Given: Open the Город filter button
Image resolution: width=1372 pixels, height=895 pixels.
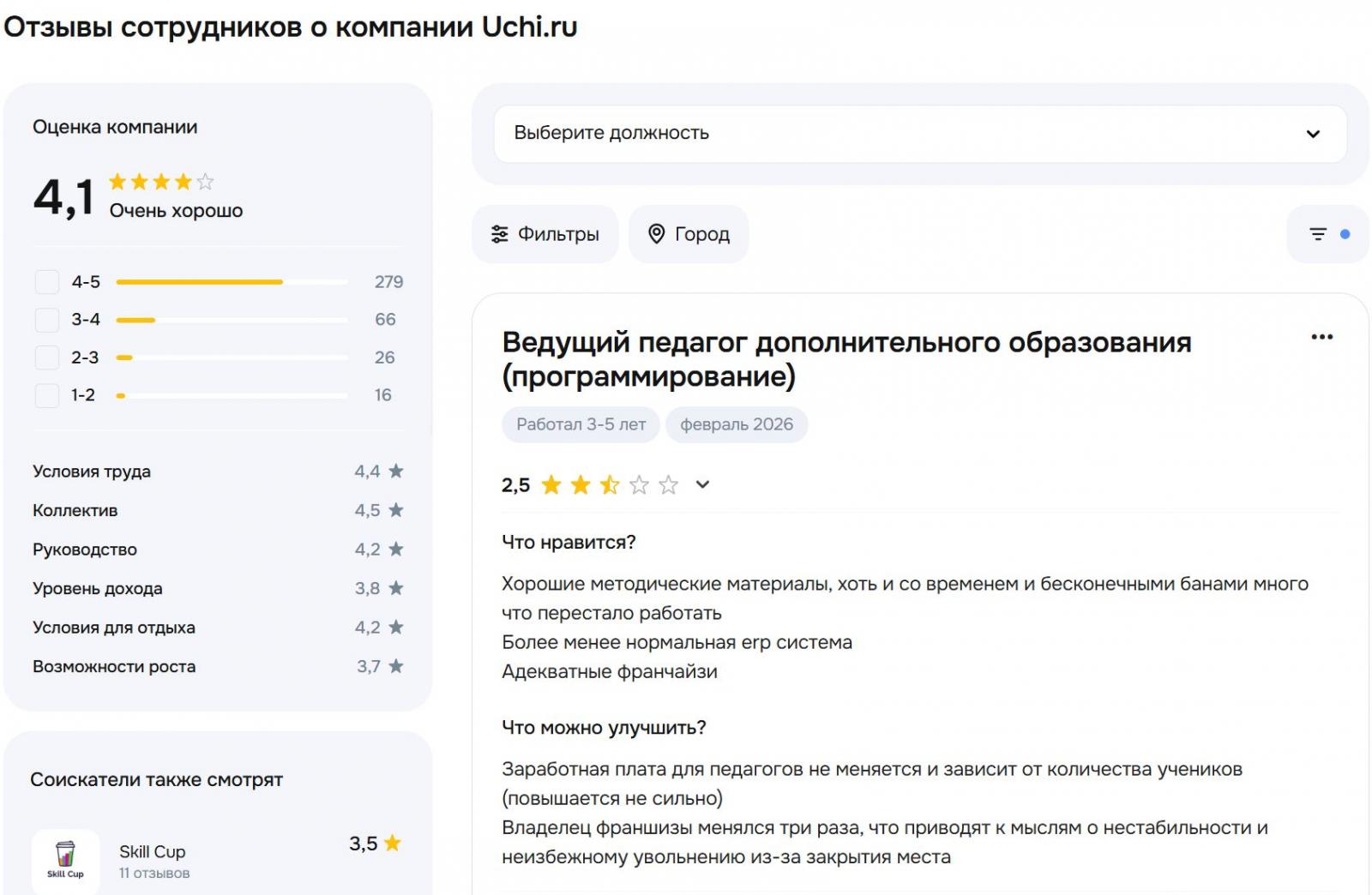Looking at the screenshot, I should (689, 234).
